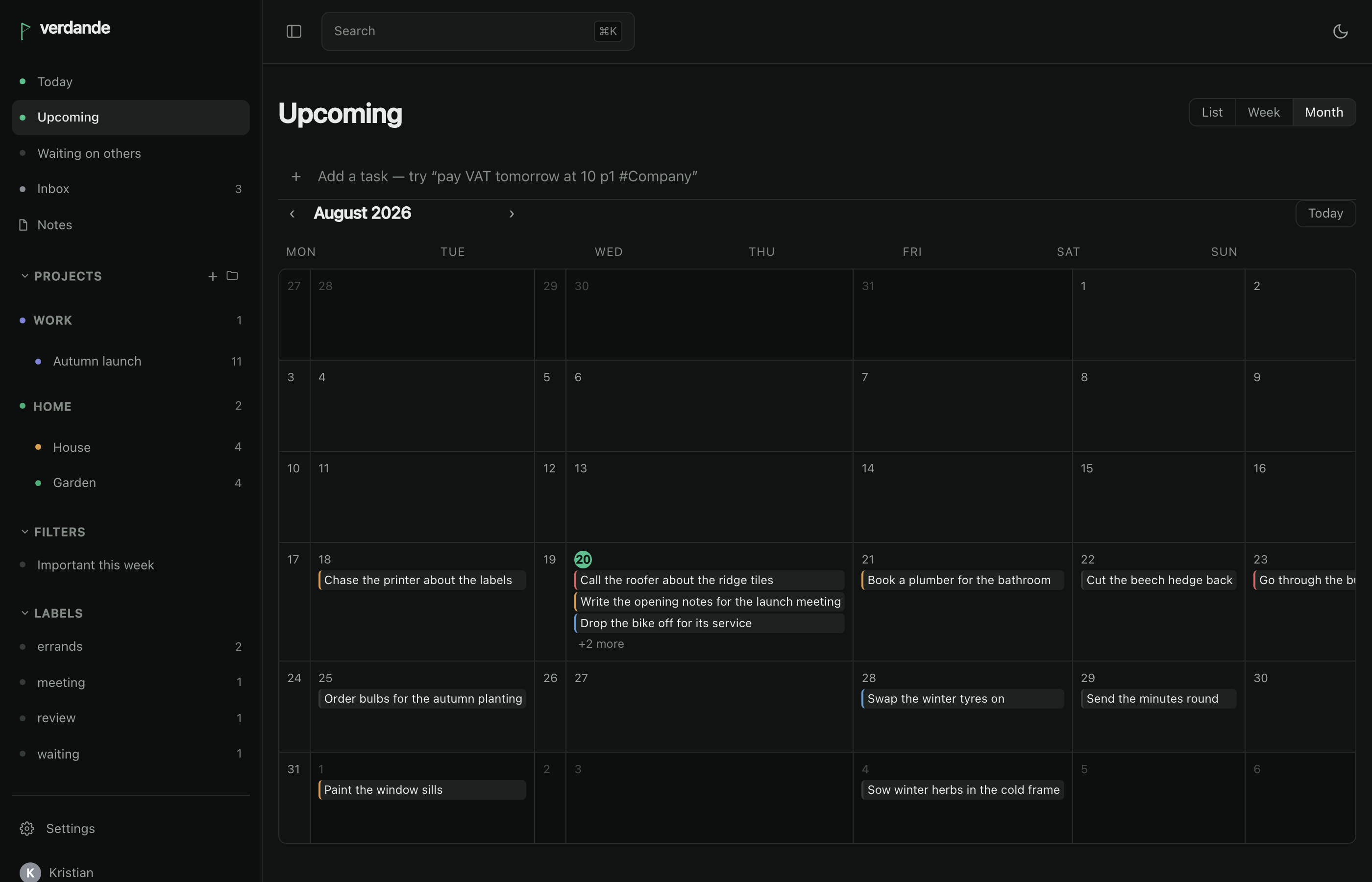1372x882 pixels.
Task: Open task Order bulbs for the autumn planting
Action: click(x=422, y=699)
